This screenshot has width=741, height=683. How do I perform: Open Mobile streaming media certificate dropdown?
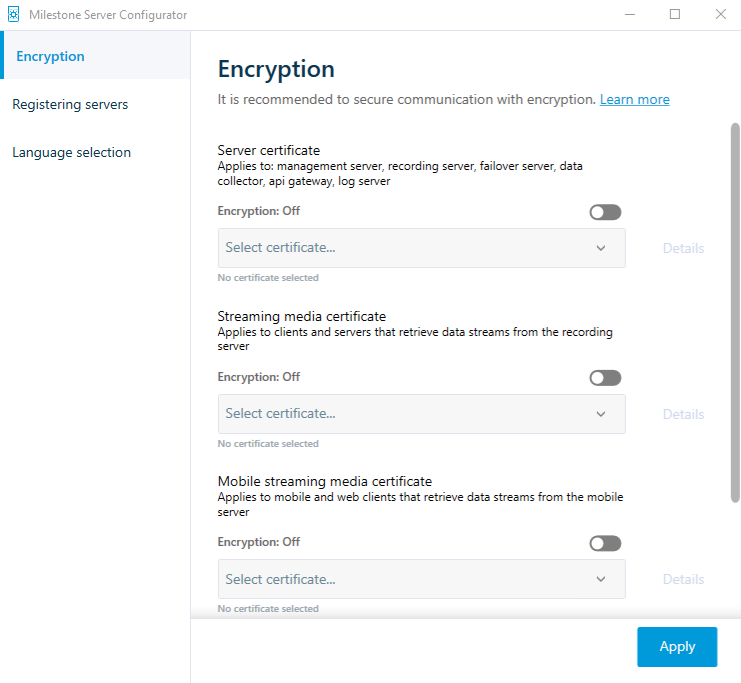click(x=421, y=579)
